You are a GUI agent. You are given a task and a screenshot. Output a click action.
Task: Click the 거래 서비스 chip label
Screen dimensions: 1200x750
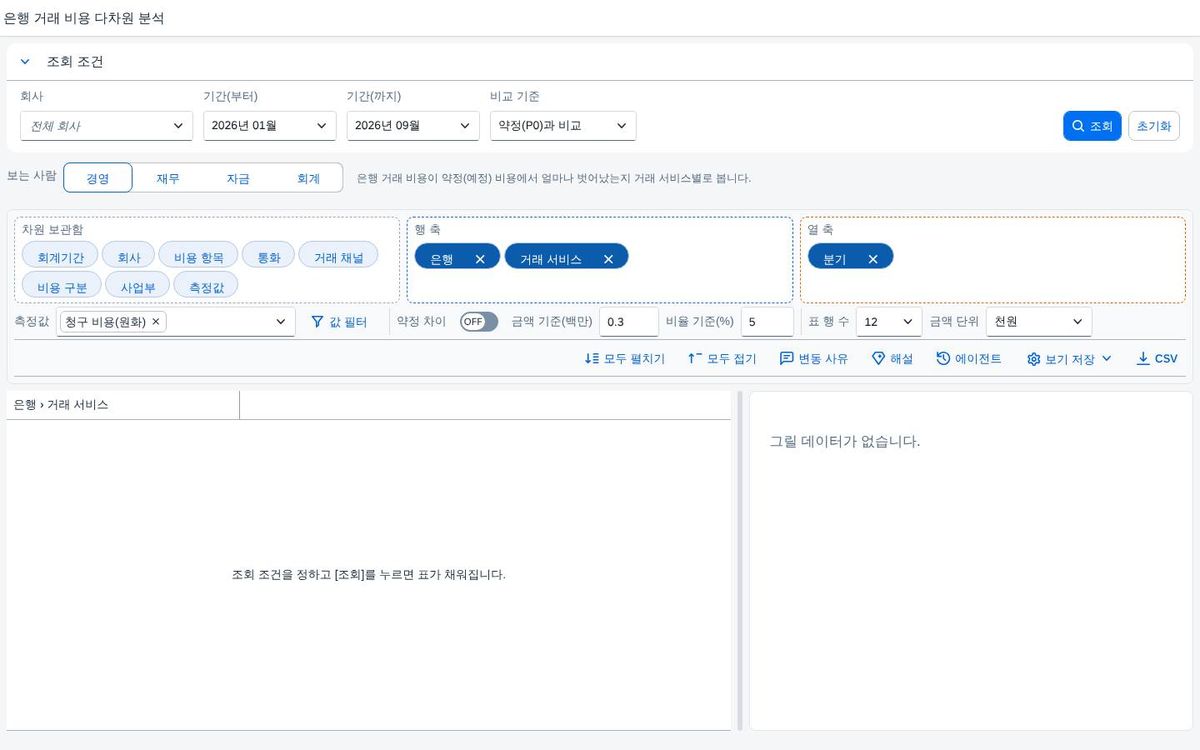(x=550, y=259)
